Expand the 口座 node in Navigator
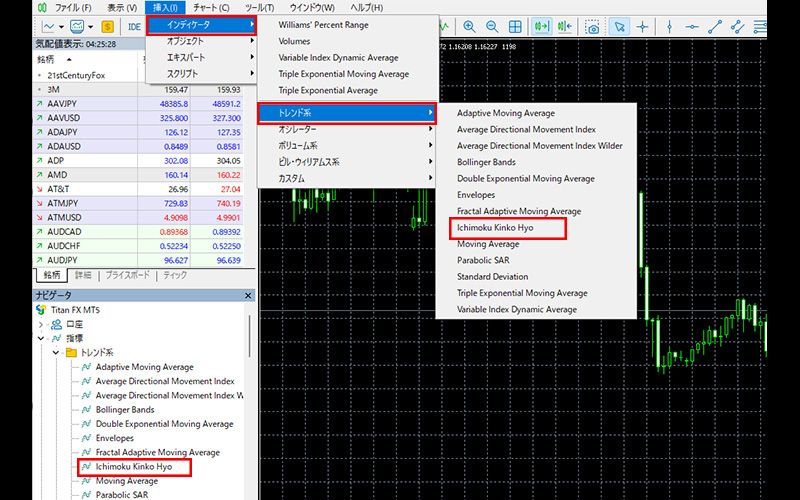Screen dimensions: 800x500 tap(41, 325)
